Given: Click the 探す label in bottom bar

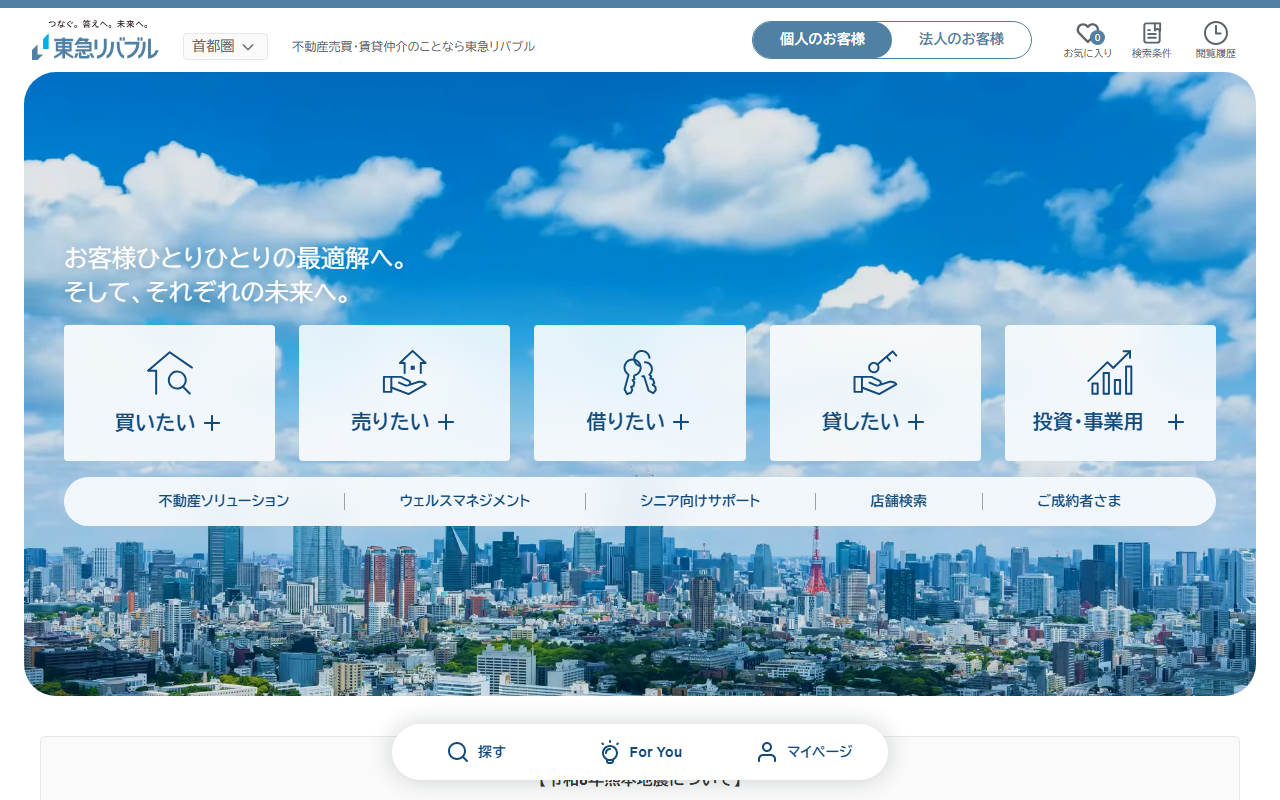Looking at the screenshot, I should 492,752.
